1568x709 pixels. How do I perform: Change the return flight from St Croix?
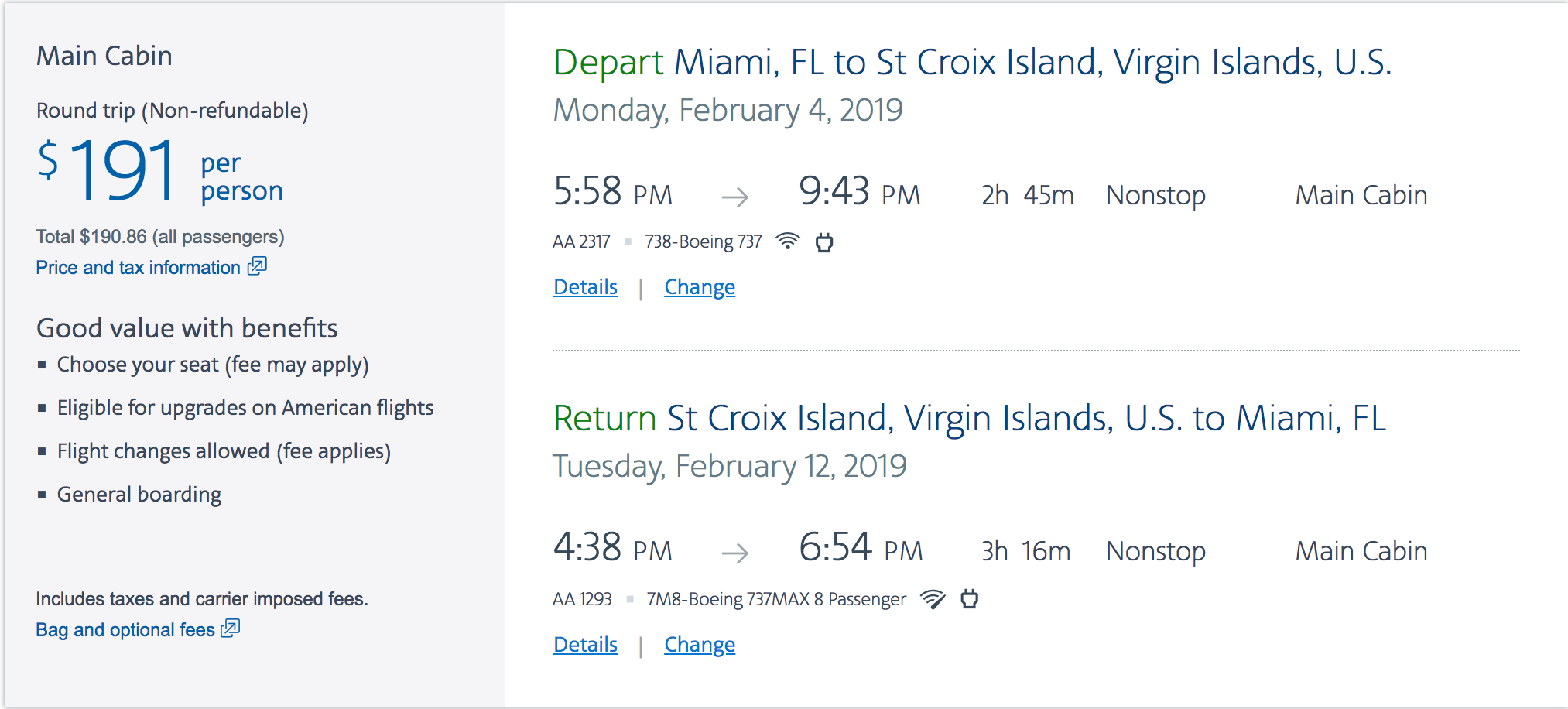(700, 645)
